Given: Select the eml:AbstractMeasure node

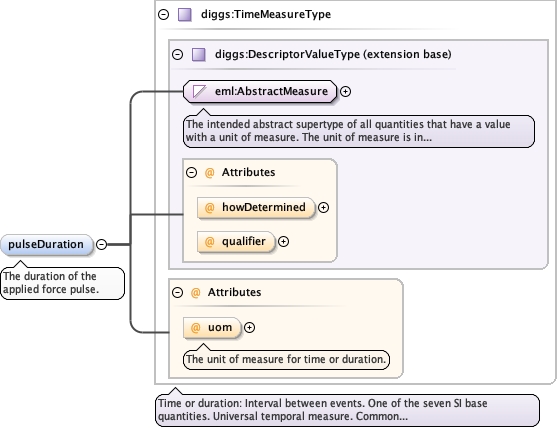Looking at the screenshot, I should pos(260,91).
